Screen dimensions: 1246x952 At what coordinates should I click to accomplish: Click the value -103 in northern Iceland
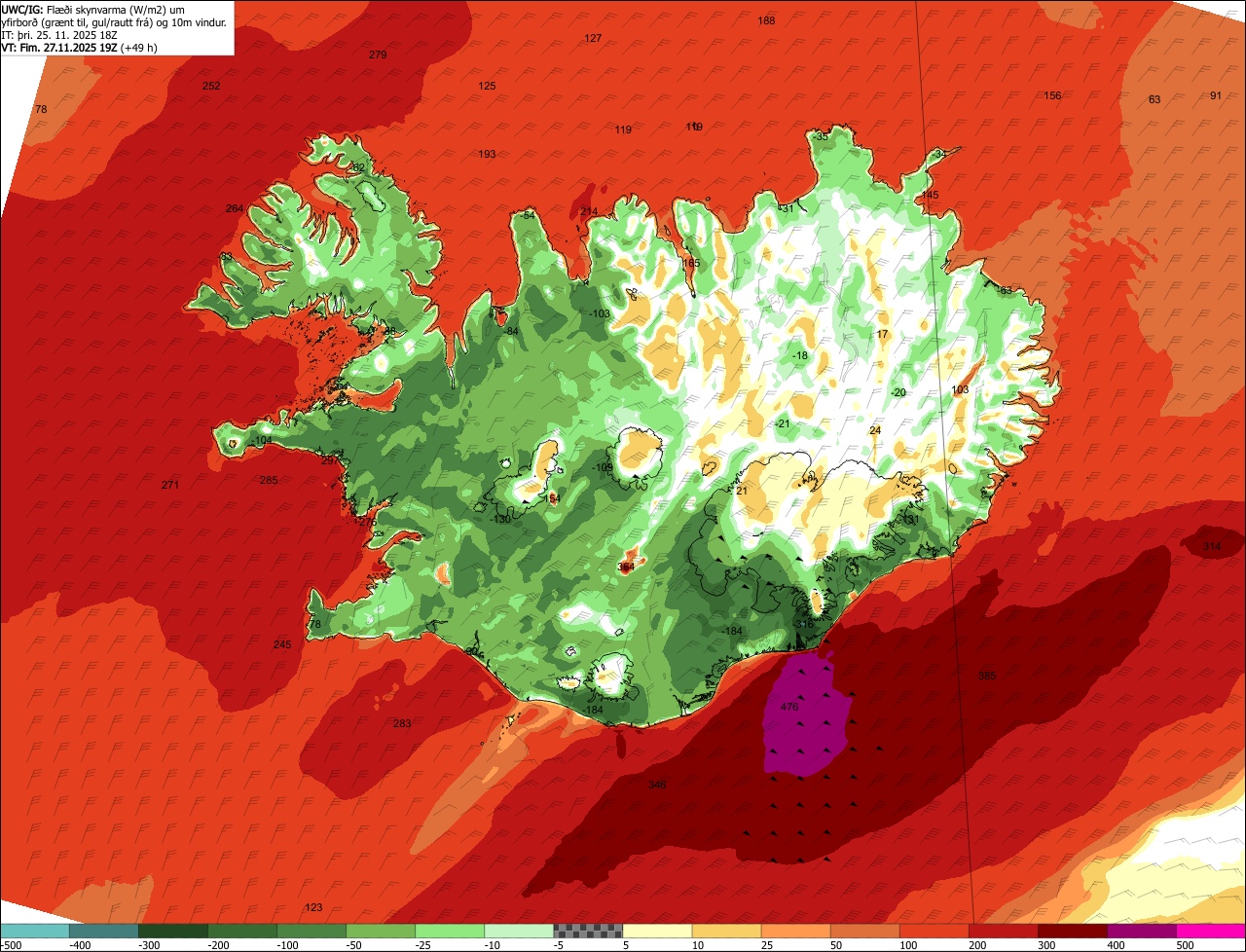[x=600, y=314]
